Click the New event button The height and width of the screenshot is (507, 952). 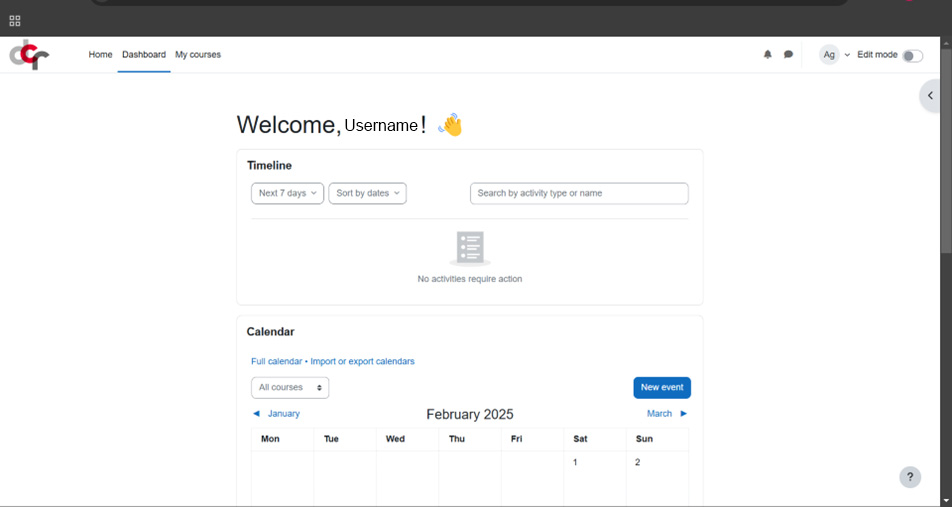click(662, 387)
